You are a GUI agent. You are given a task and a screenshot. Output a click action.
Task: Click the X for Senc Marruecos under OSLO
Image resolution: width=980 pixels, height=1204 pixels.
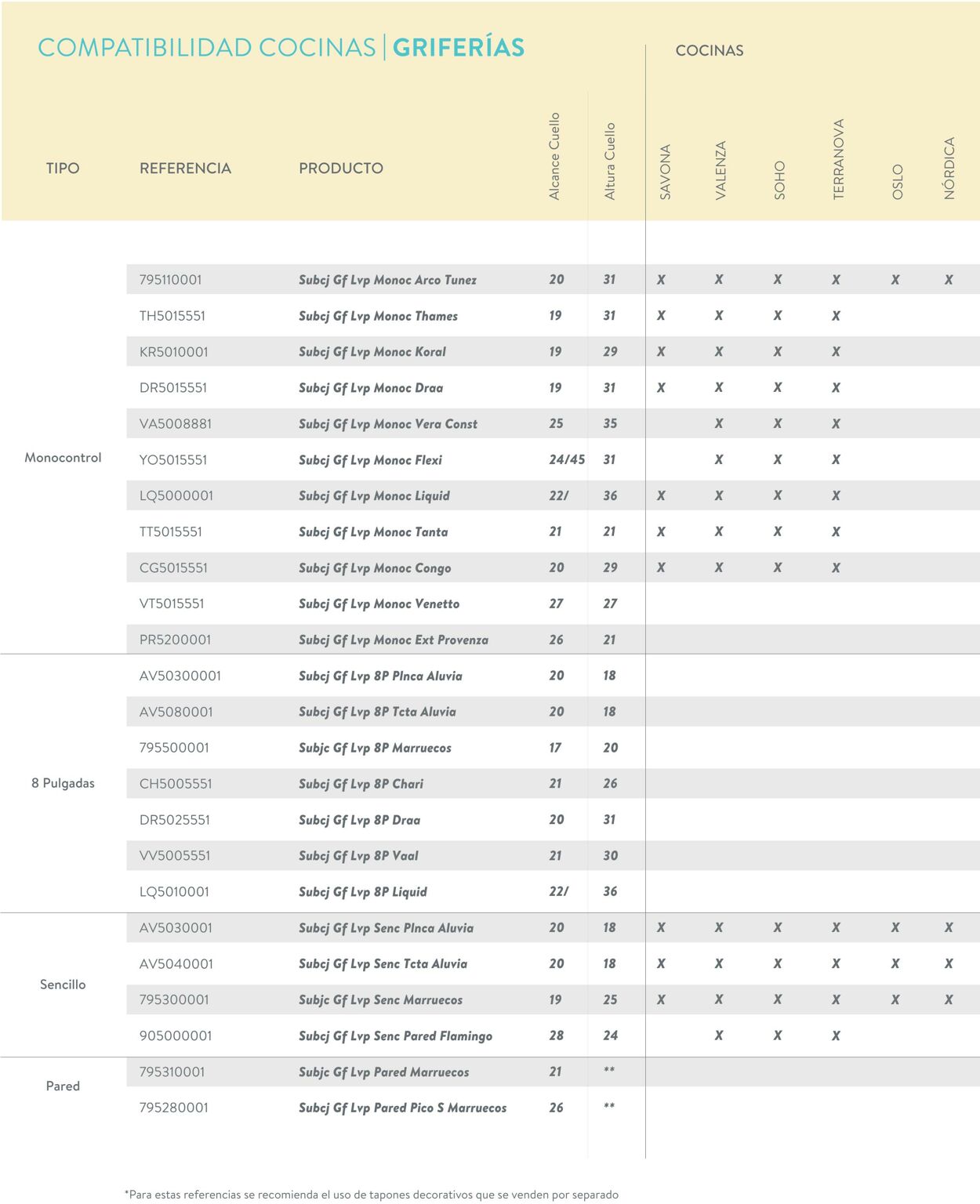coord(895,999)
